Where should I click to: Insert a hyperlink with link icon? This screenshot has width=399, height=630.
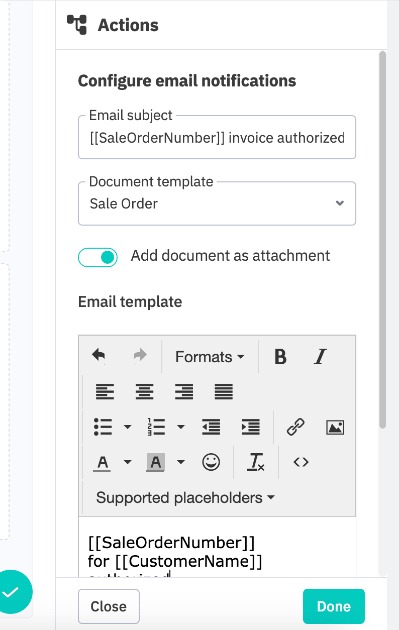(296, 427)
